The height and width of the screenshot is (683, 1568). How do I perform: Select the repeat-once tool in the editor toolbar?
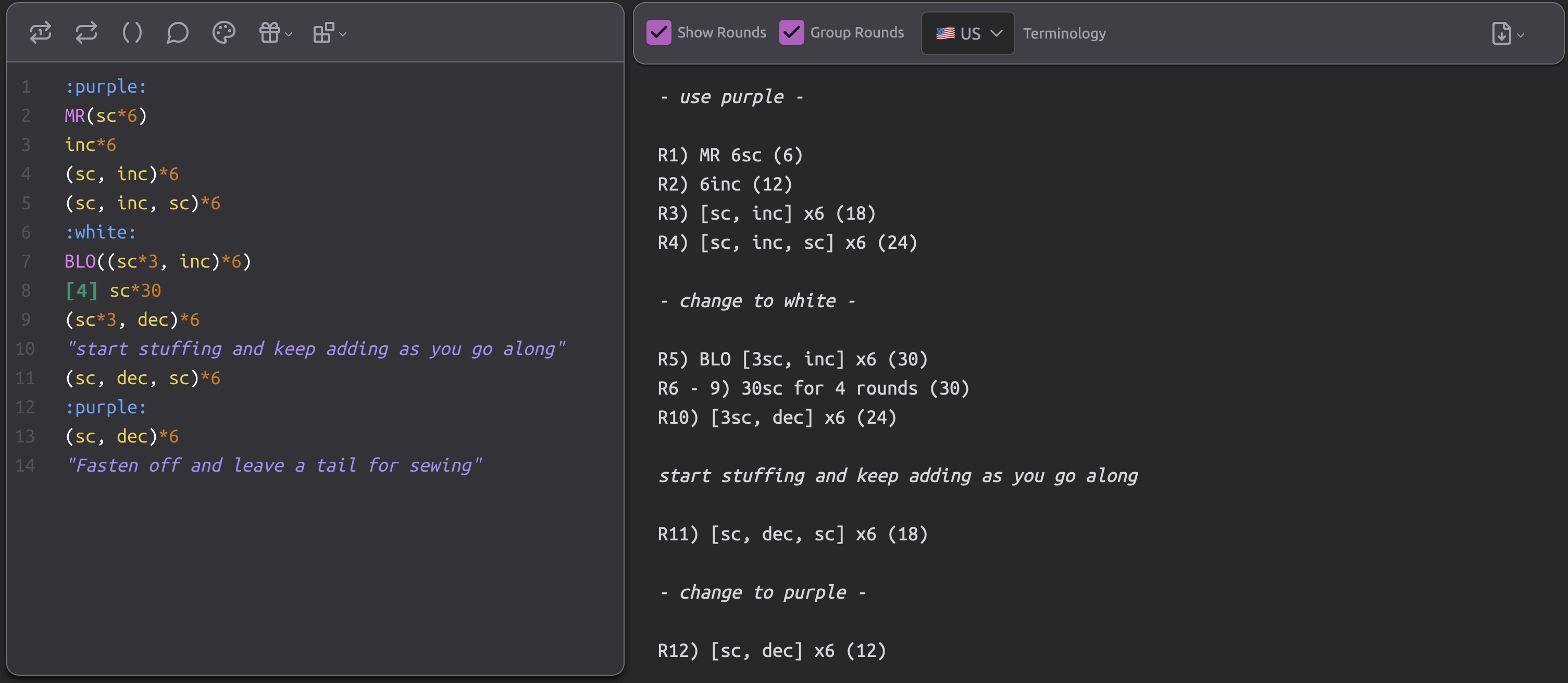pos(41,33)
